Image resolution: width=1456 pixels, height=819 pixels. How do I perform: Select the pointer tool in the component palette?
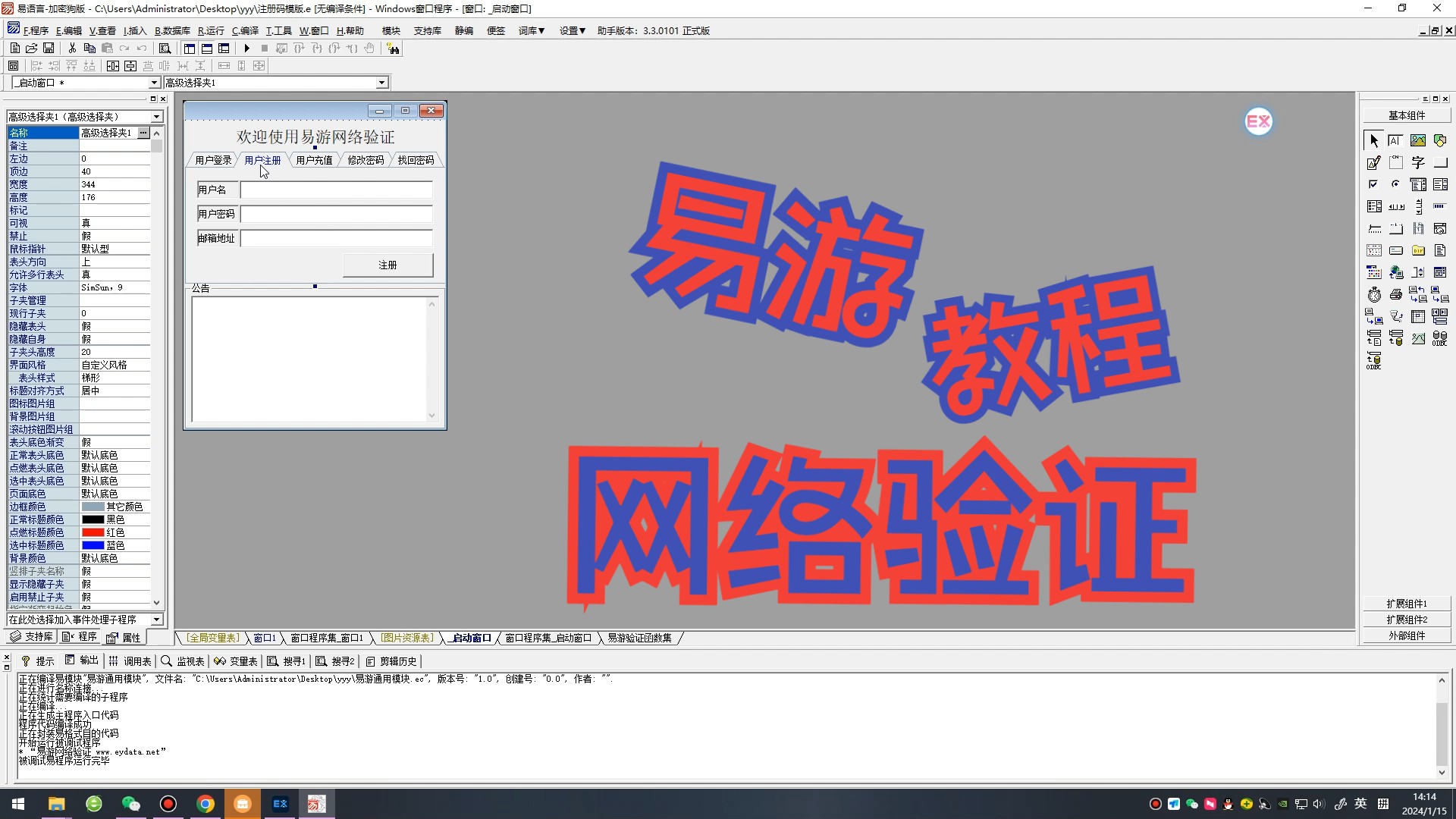pos(1374,140)
